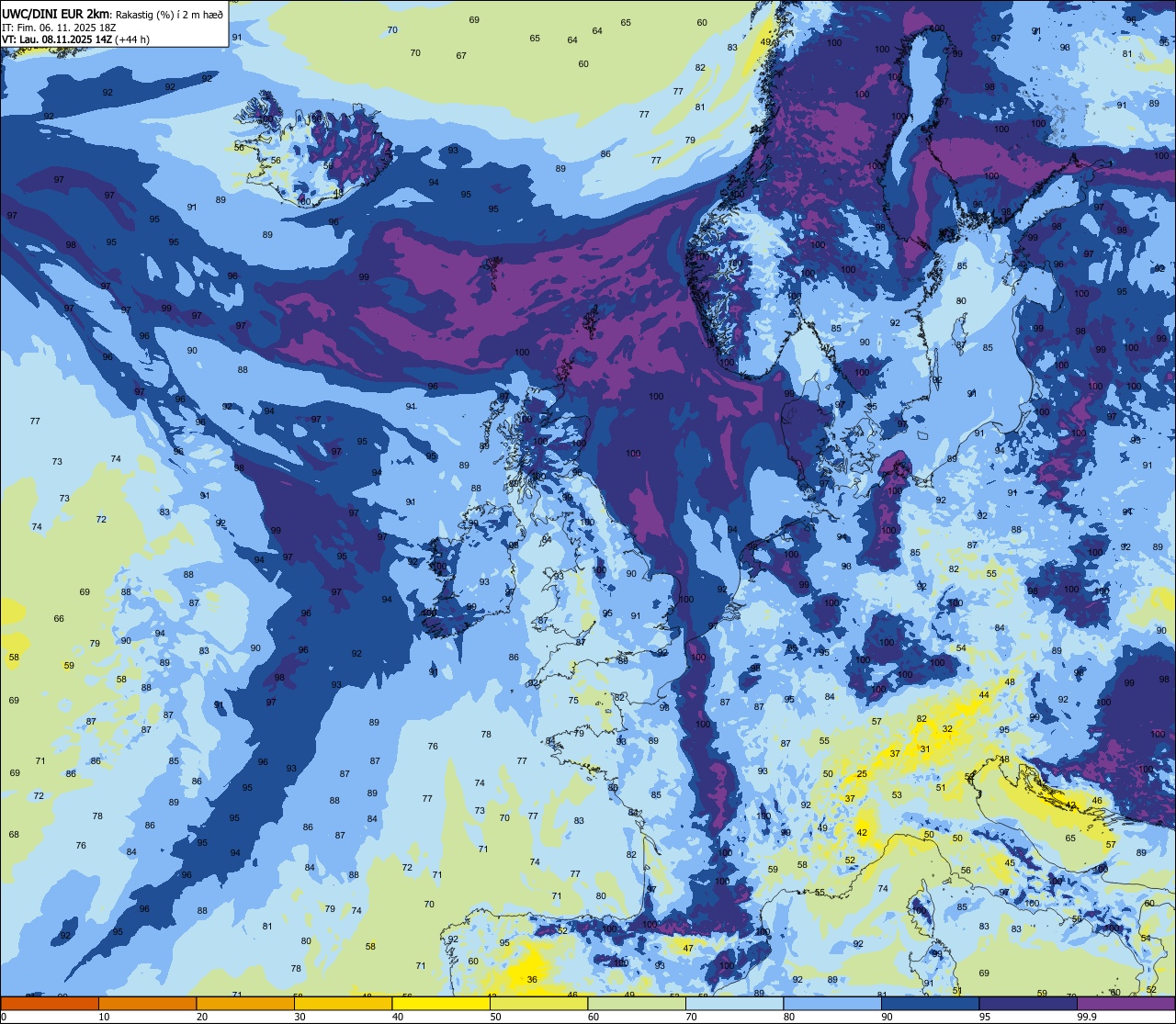Click the legend swatch between 30 and 40

[x=343, y=1003]
